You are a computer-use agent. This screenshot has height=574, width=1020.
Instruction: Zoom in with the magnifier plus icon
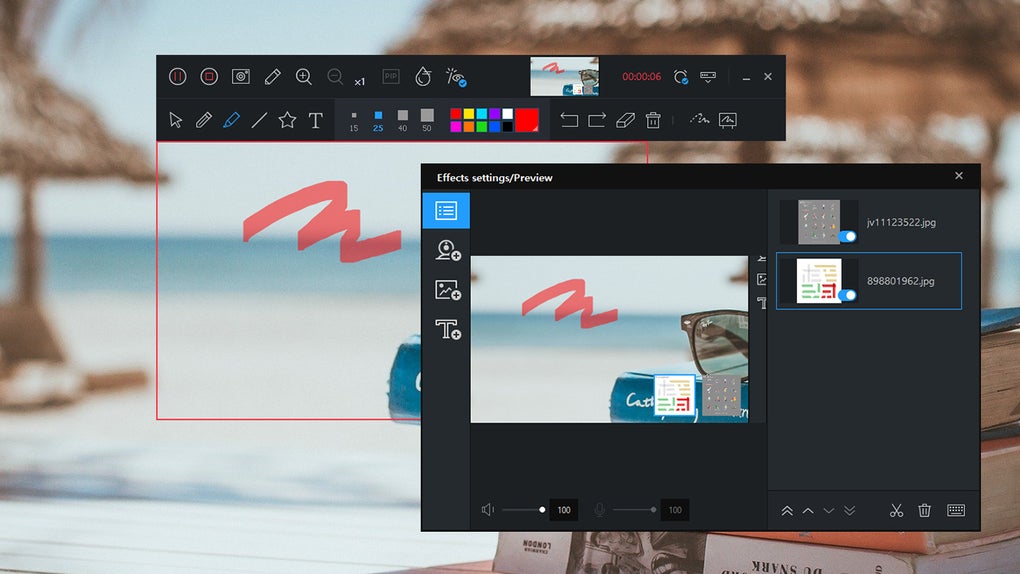(x=304, y=77)
